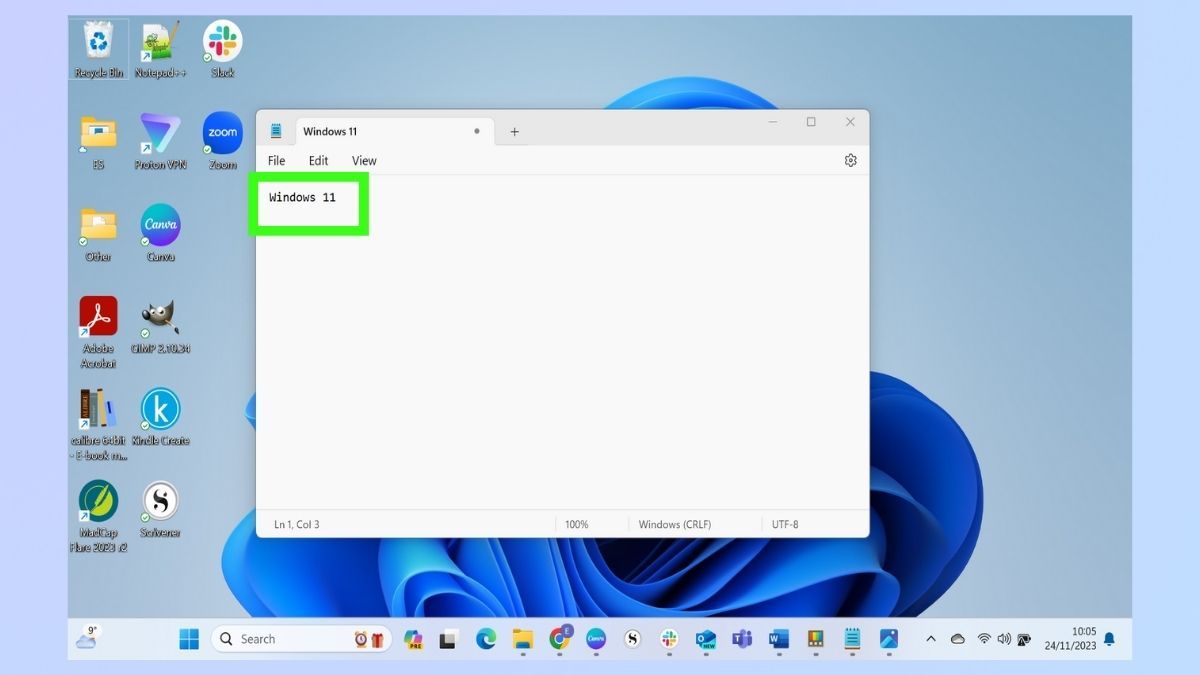The width and height of the screenshot is (1200, 675).
Task: Create a new tab with the plus button
Action: [514, 131]
